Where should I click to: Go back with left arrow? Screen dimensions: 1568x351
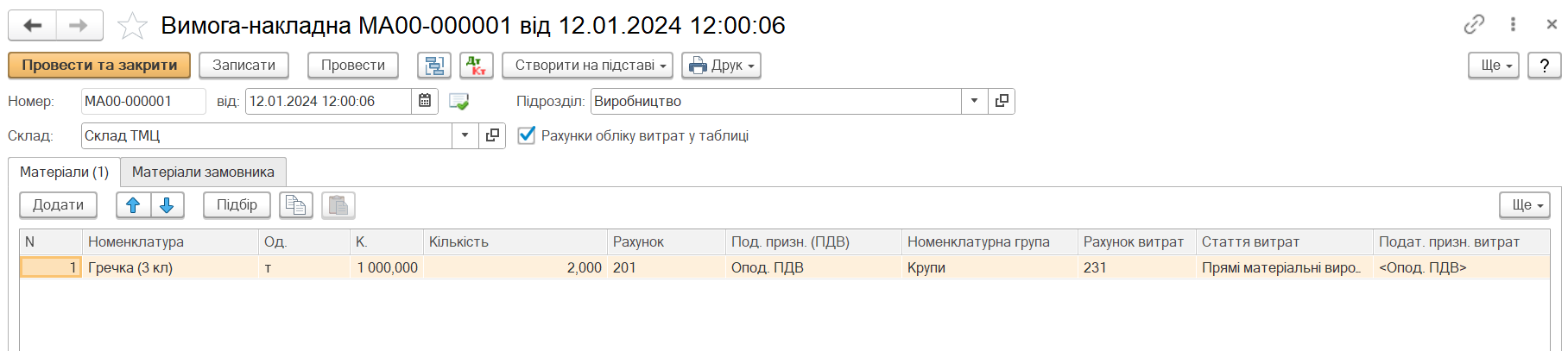pos(33,26)
